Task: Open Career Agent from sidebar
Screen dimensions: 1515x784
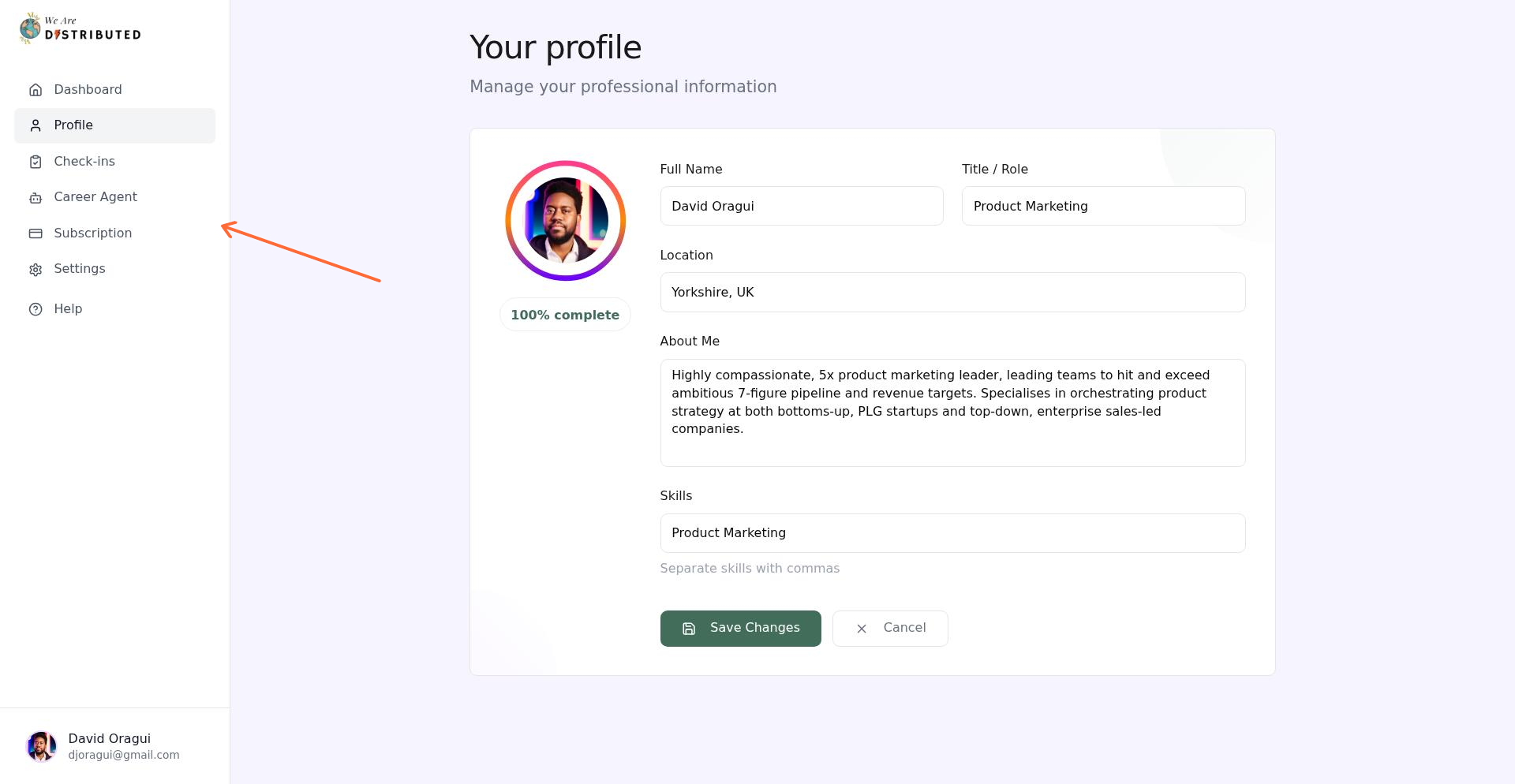Action: point(95,197)
